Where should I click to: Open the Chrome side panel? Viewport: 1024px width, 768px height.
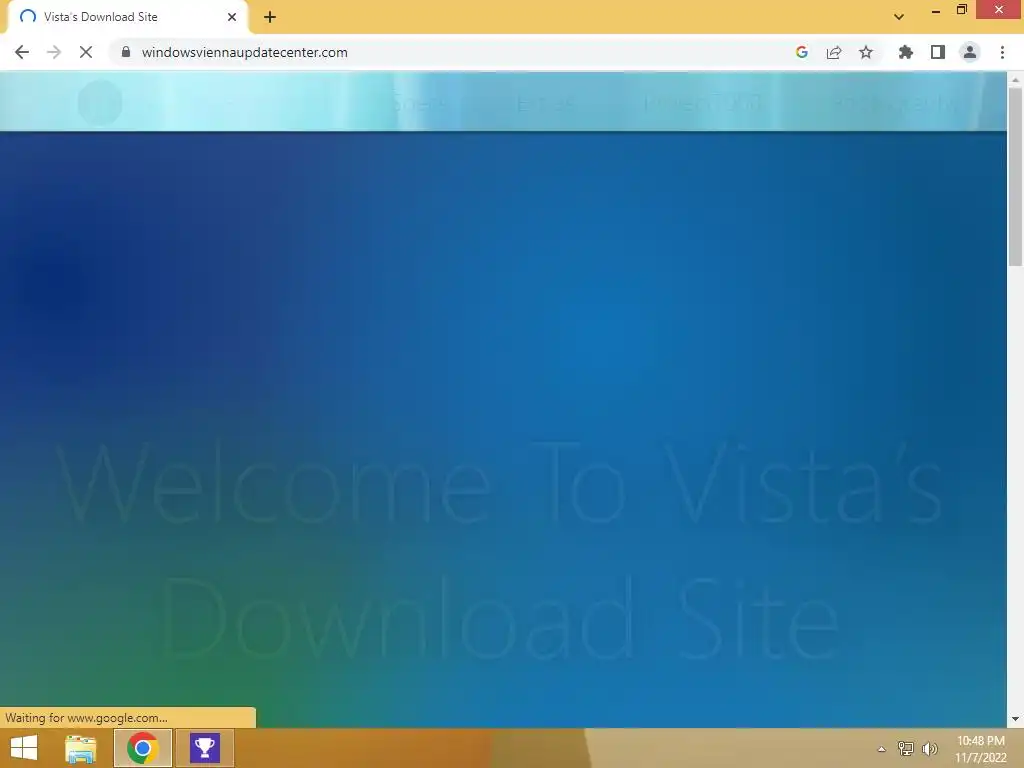point(938,52)
